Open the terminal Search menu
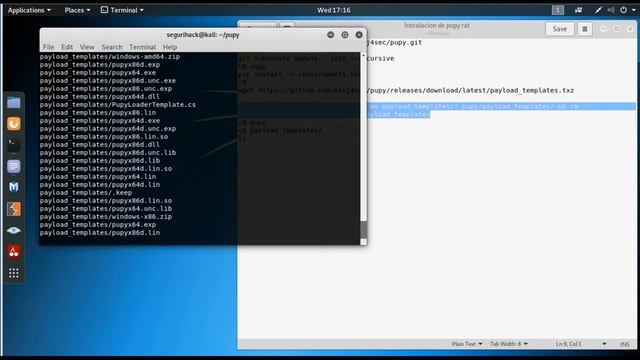The width and height of the screenshot is (640, 360). [112, 47]
